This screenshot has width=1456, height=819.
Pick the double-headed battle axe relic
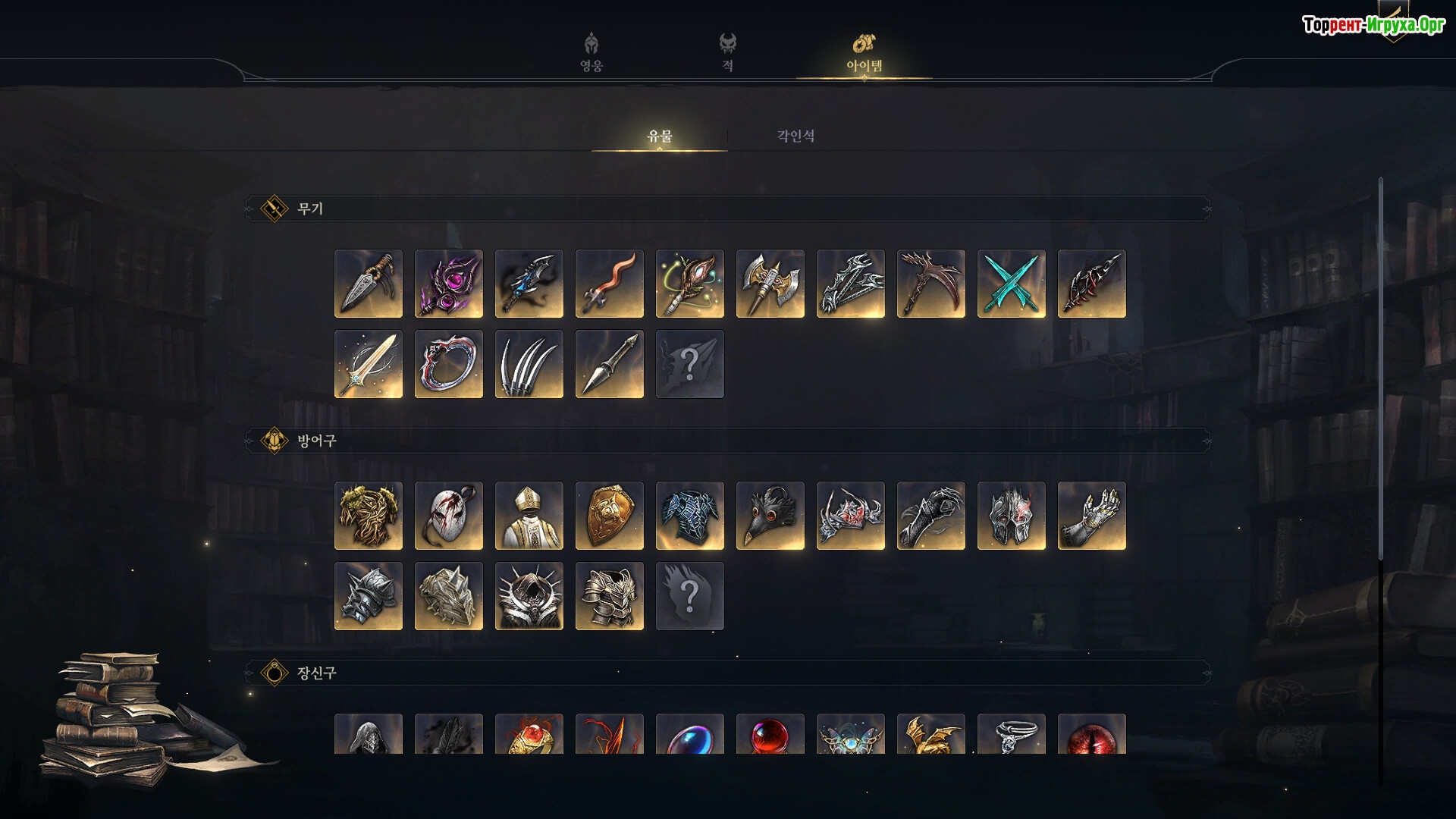[x=770, y=284]
